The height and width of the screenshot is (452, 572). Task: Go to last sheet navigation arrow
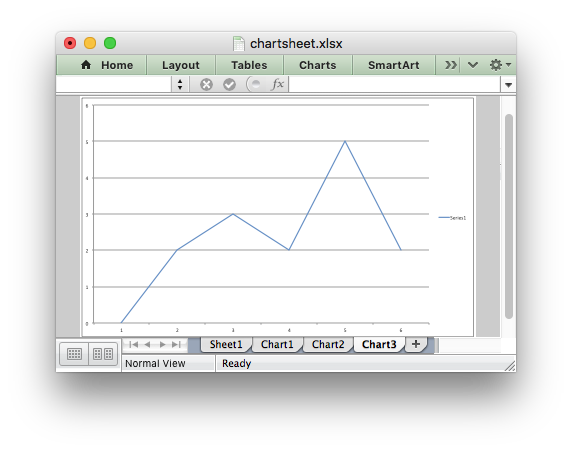click(177, 344)
